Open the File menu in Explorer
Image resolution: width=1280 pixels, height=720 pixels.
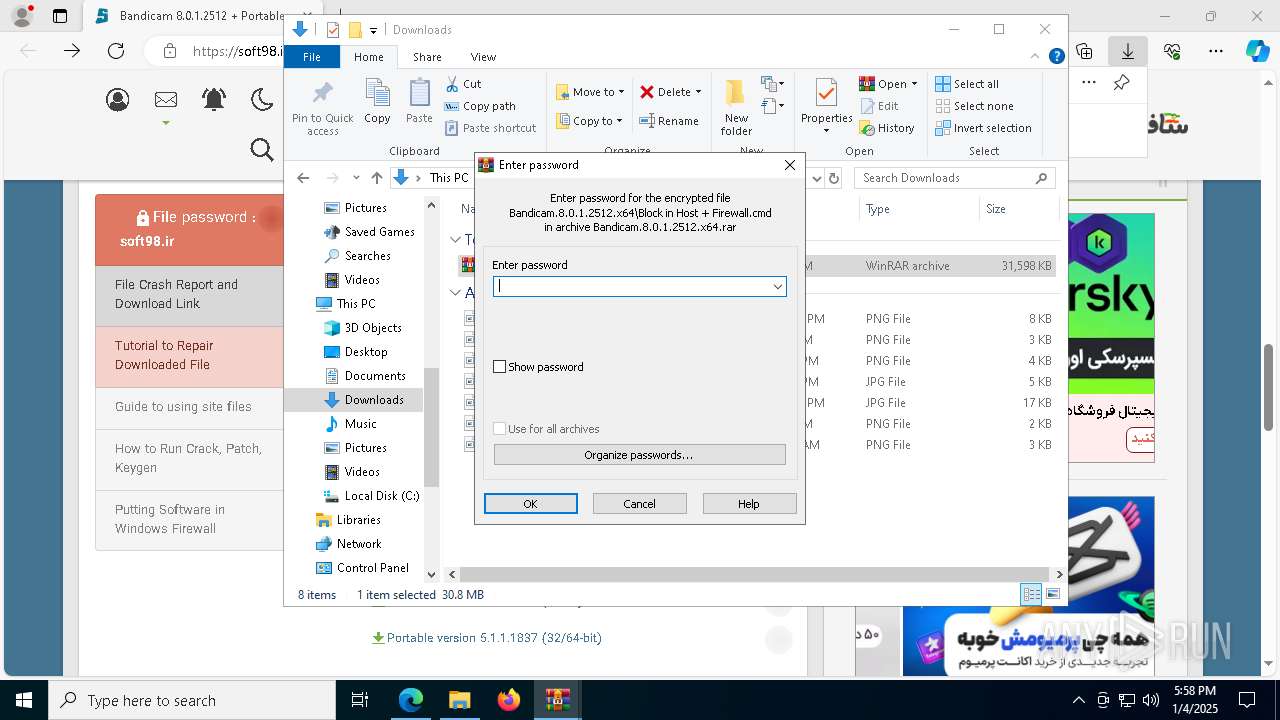tap(312, 57)
